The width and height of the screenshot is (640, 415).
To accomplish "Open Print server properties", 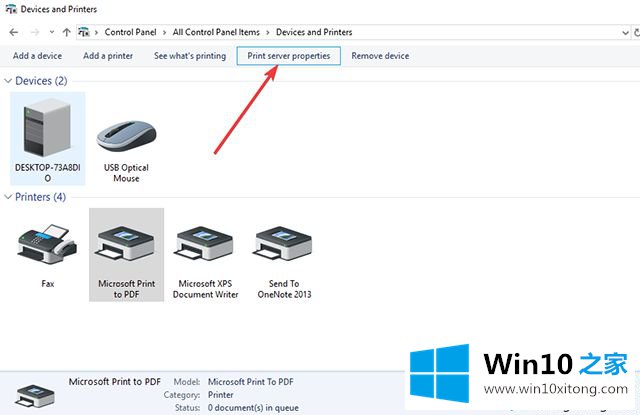I will click(289, 56).
